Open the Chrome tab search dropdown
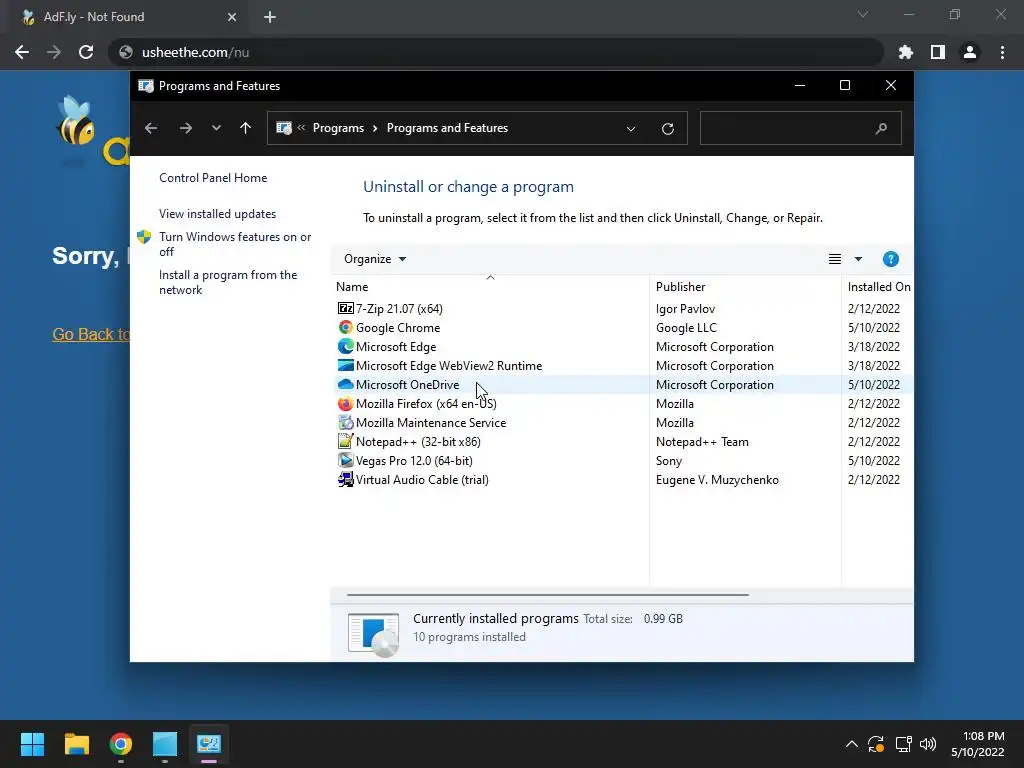The image size is (1024, 768). pos(863,14)
